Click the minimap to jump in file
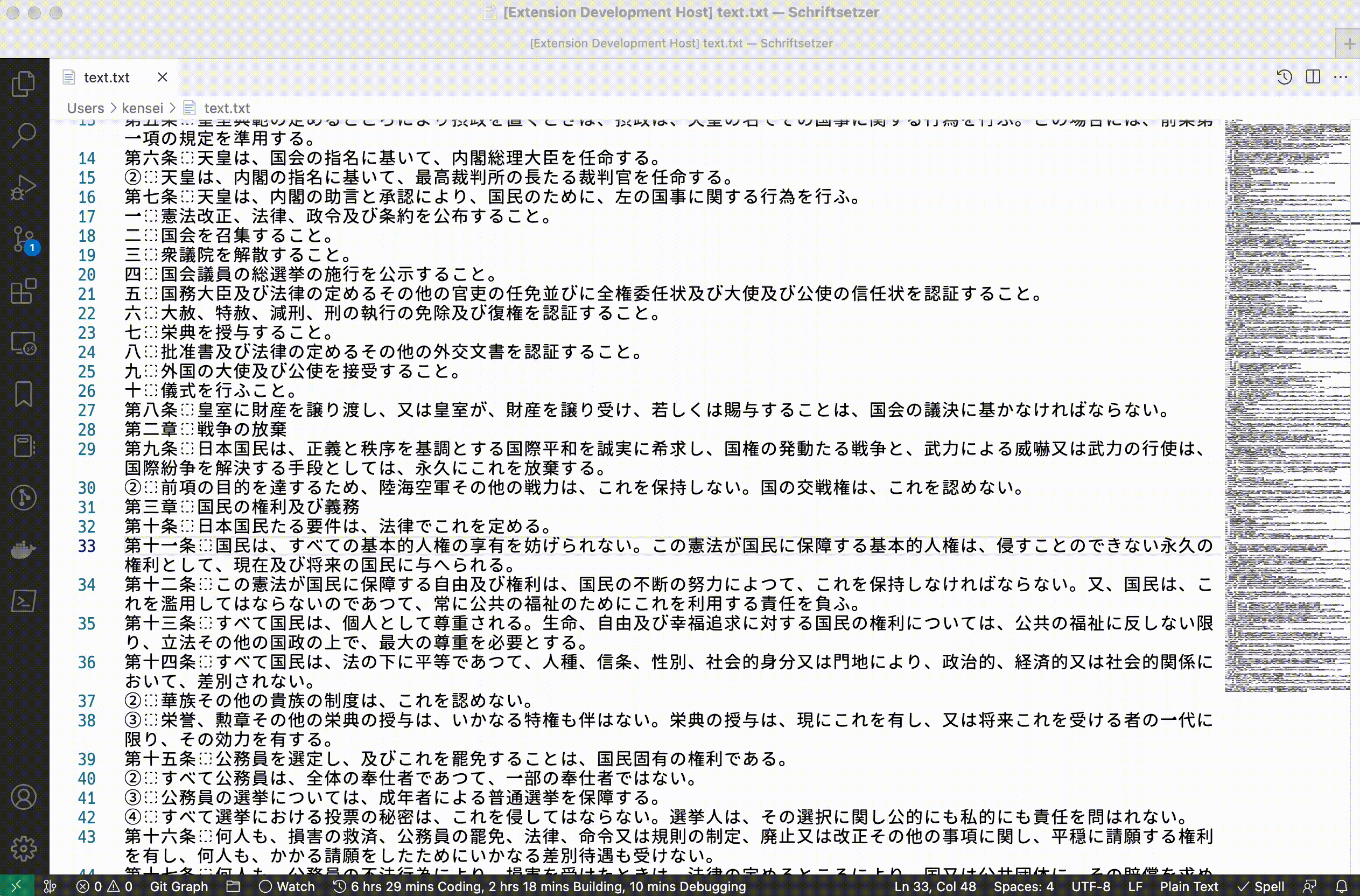 [x=1286, y=400]
